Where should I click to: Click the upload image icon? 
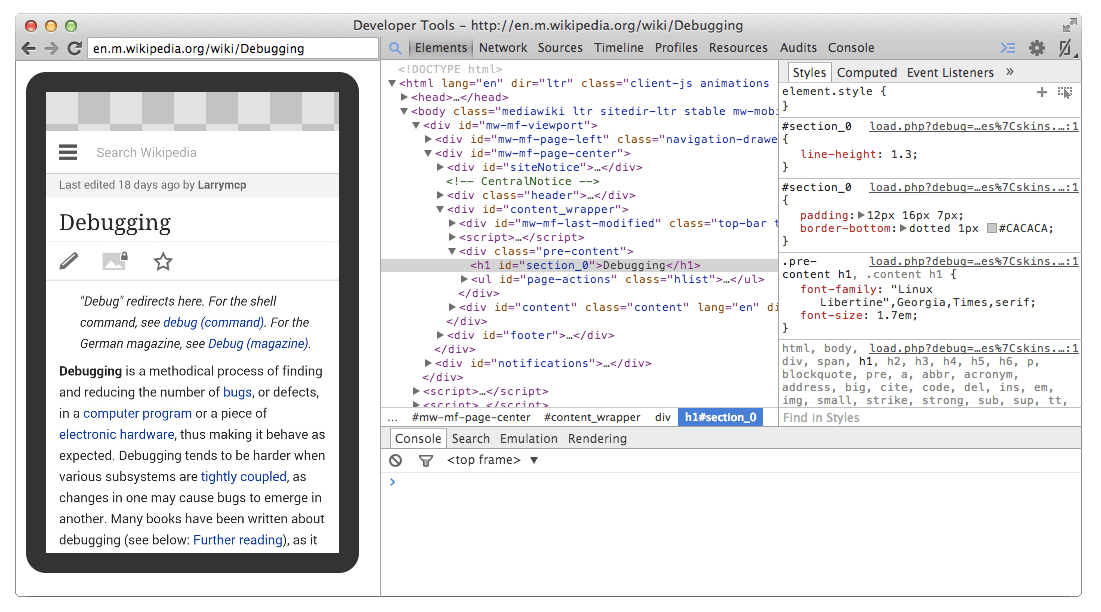coord(115,261)
